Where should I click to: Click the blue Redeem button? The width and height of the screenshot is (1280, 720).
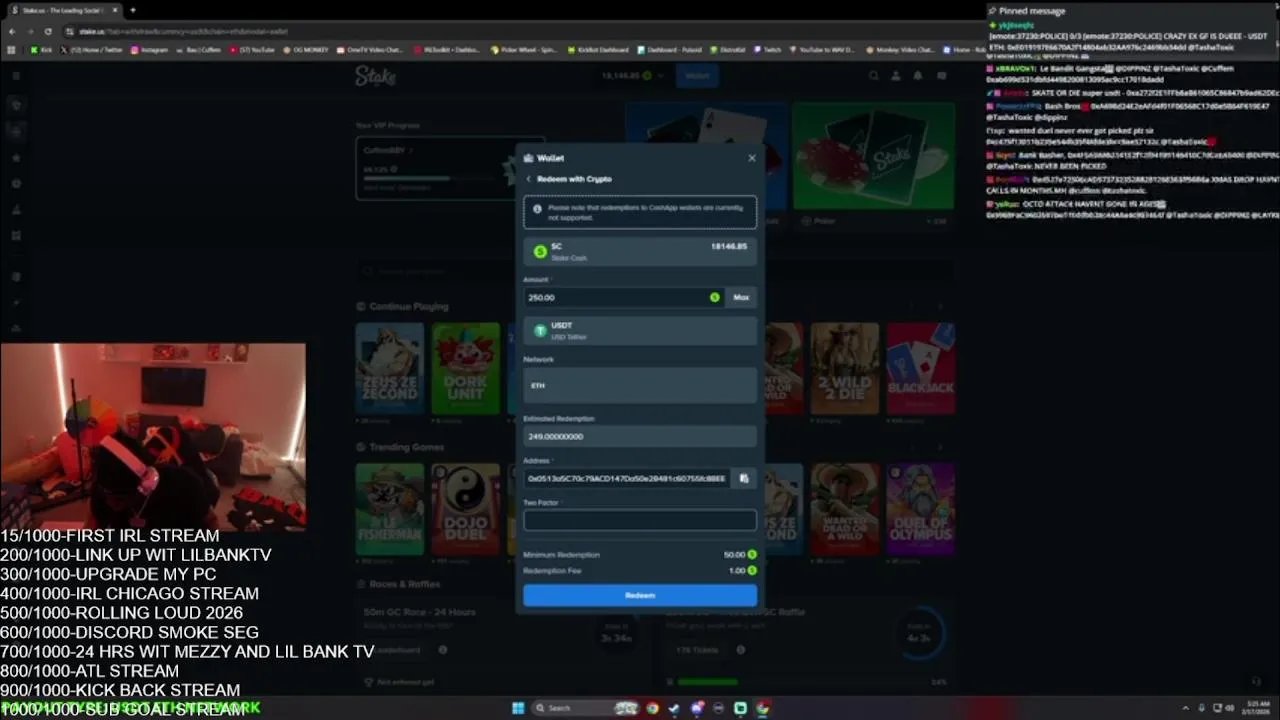pos(640,595)
